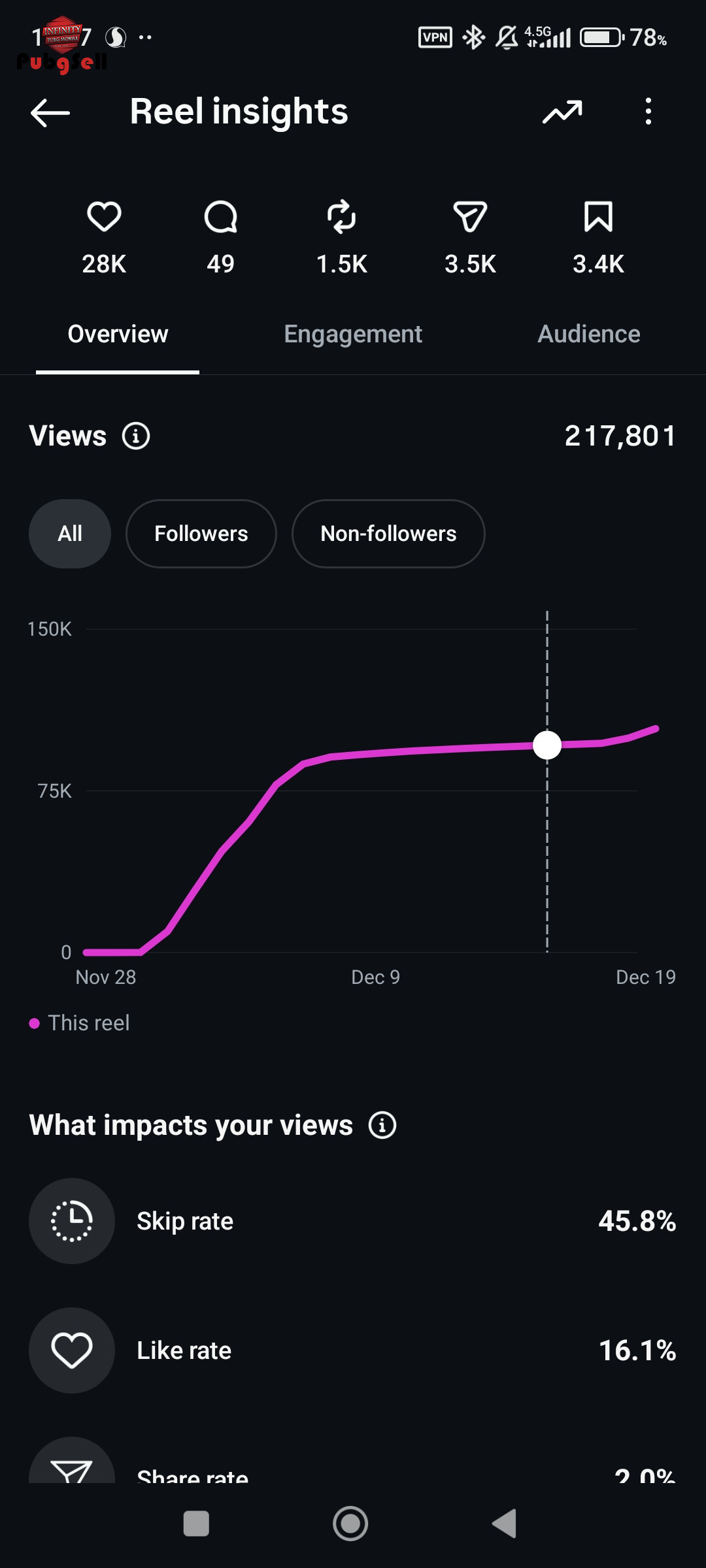
Task: Filter views by Followers
Action: click(201, 534)
